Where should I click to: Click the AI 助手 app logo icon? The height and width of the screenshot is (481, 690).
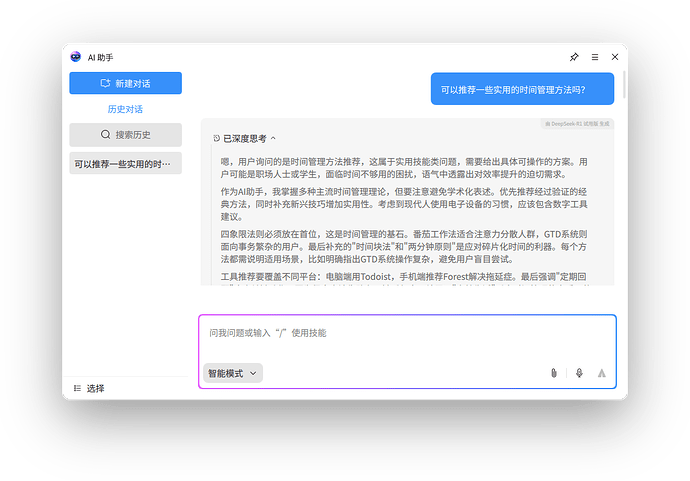tap(76, 58)
